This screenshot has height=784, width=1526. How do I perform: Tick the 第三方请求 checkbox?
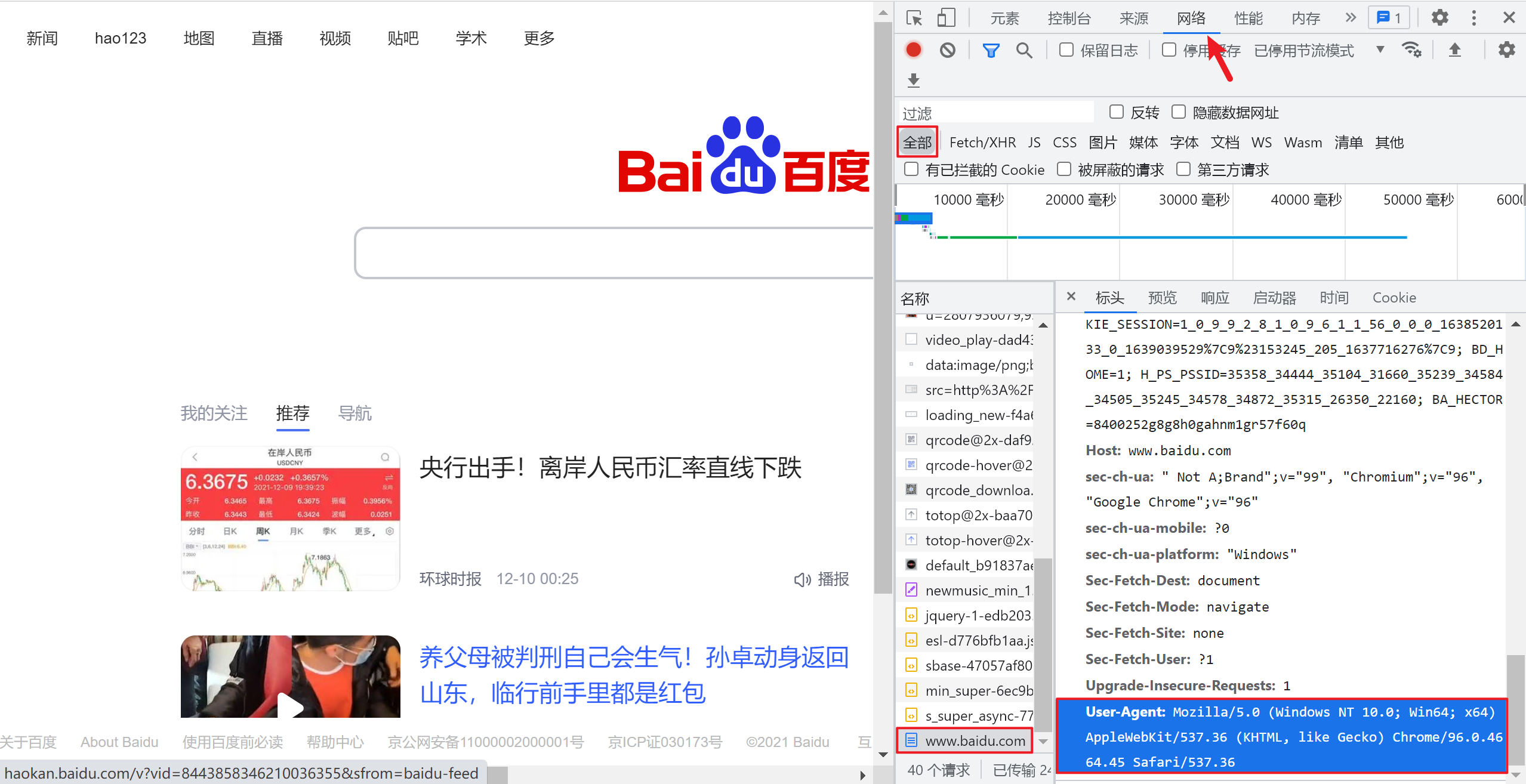coord(1183,169)
